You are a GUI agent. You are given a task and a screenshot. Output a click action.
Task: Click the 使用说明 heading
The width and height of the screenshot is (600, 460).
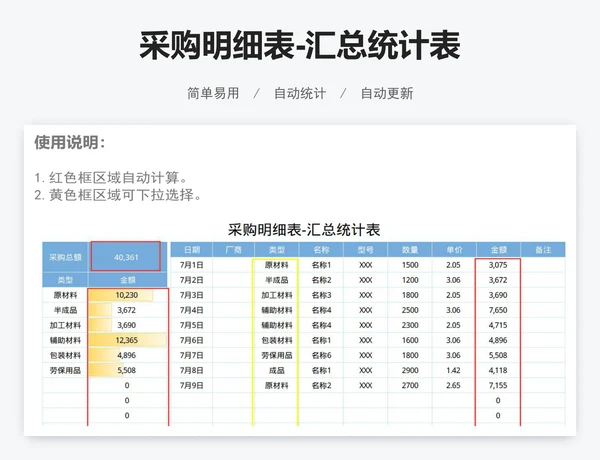(70, 142)
